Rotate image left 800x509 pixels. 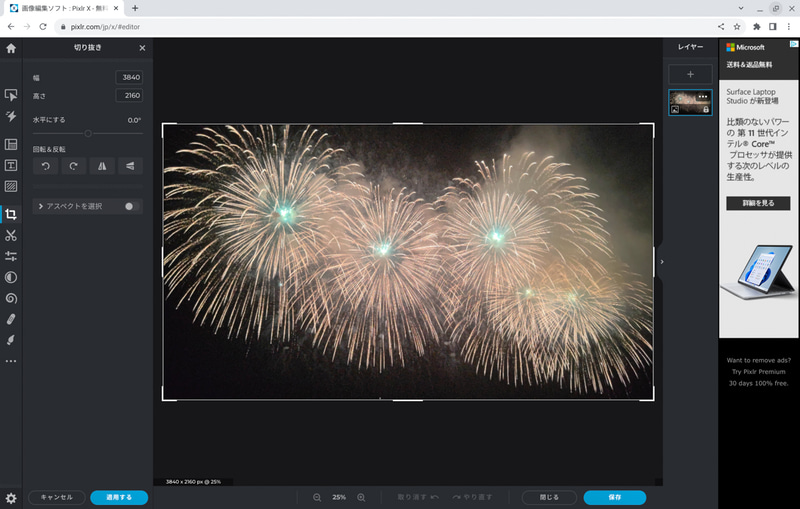pyautogui.click(x=45, y=166)
